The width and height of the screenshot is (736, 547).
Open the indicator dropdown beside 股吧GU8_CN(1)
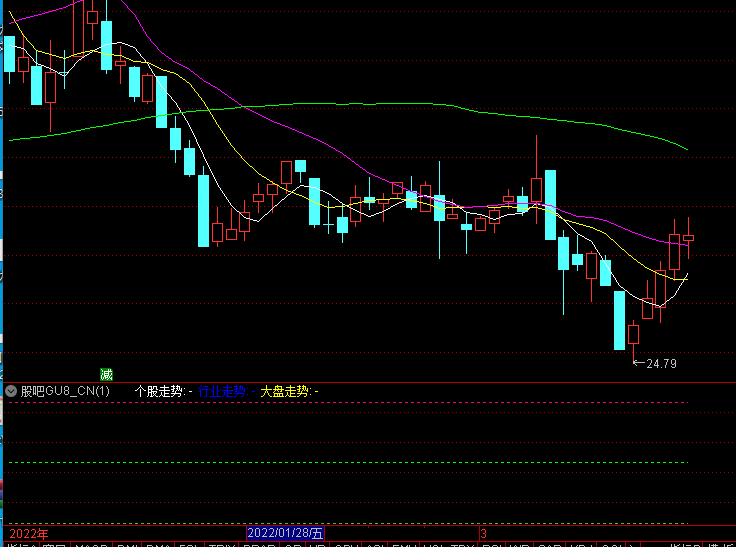click(11, 391)
